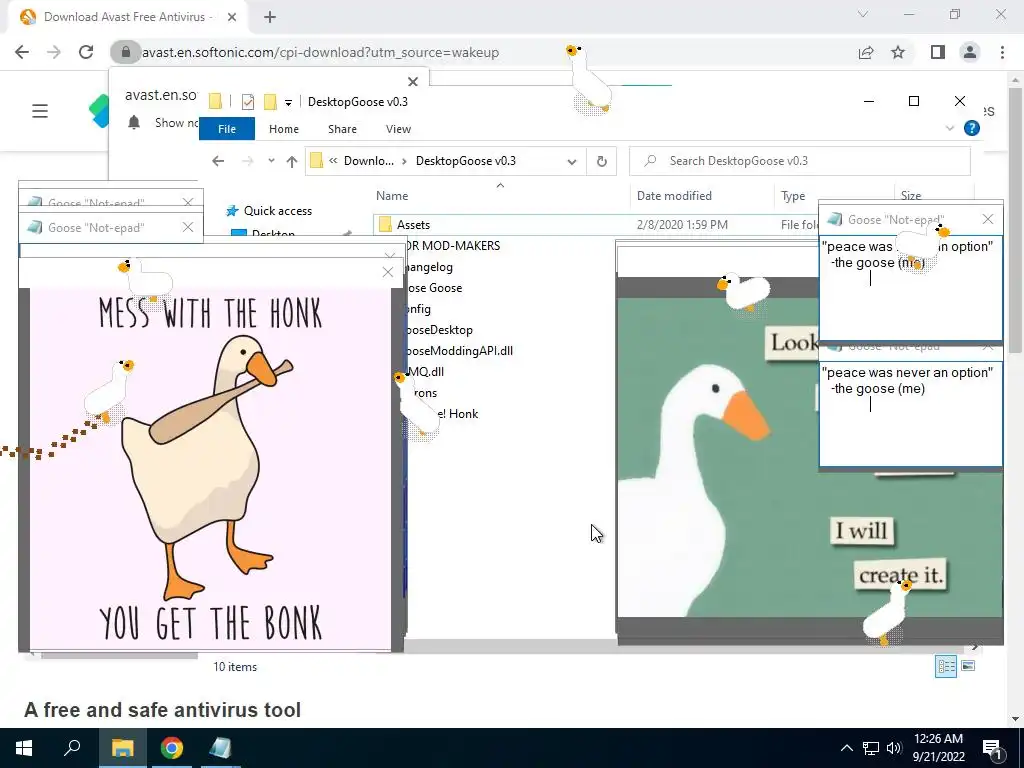Open network status tray icon
The width and height of the screenshot is (1024, 768).
click(871, 748)
